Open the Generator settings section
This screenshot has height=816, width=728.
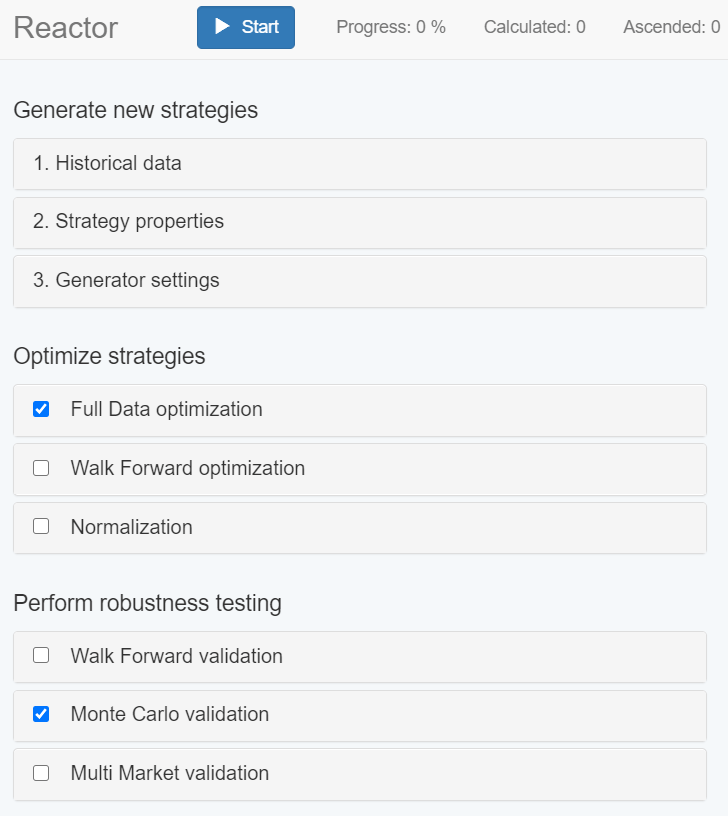click(x=126, y=281)
